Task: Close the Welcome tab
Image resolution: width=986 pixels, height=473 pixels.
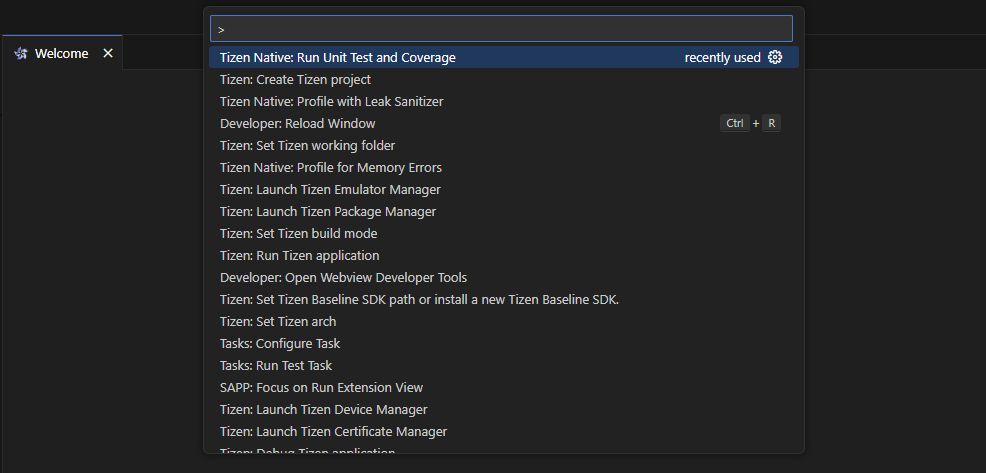Action: [108, 54]
